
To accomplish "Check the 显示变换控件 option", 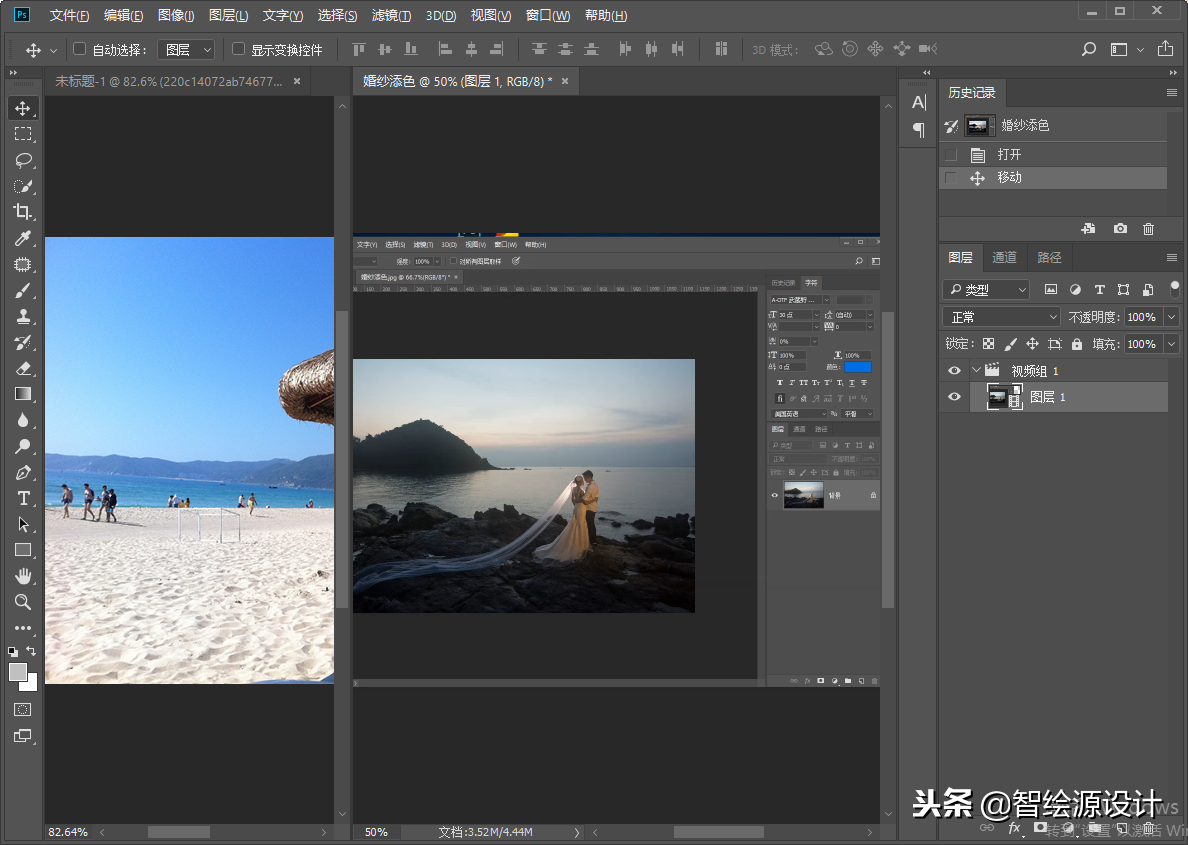I will click(238, 49).
